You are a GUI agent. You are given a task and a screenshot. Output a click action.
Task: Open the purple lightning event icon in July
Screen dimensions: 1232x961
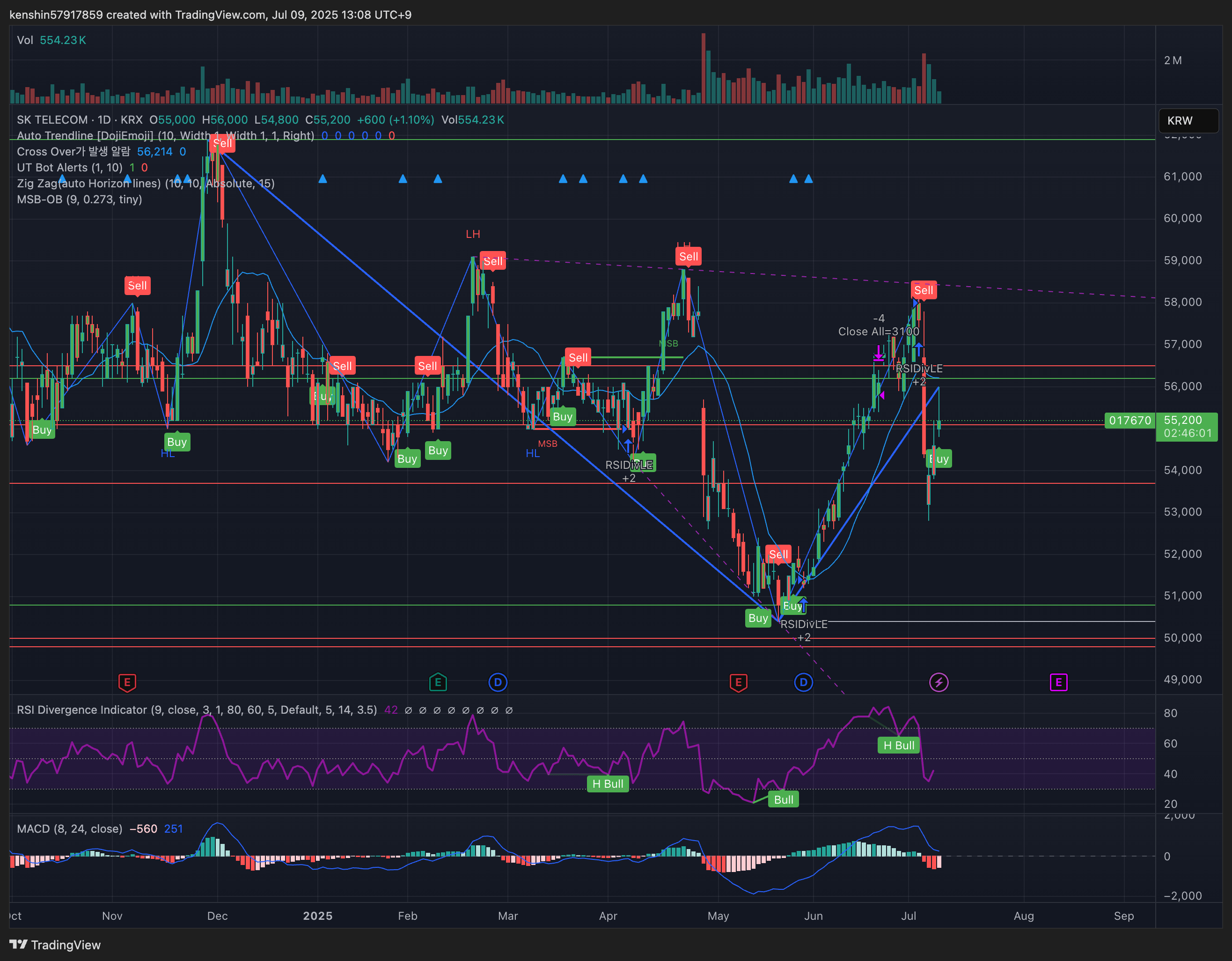(x=939, y=682)
